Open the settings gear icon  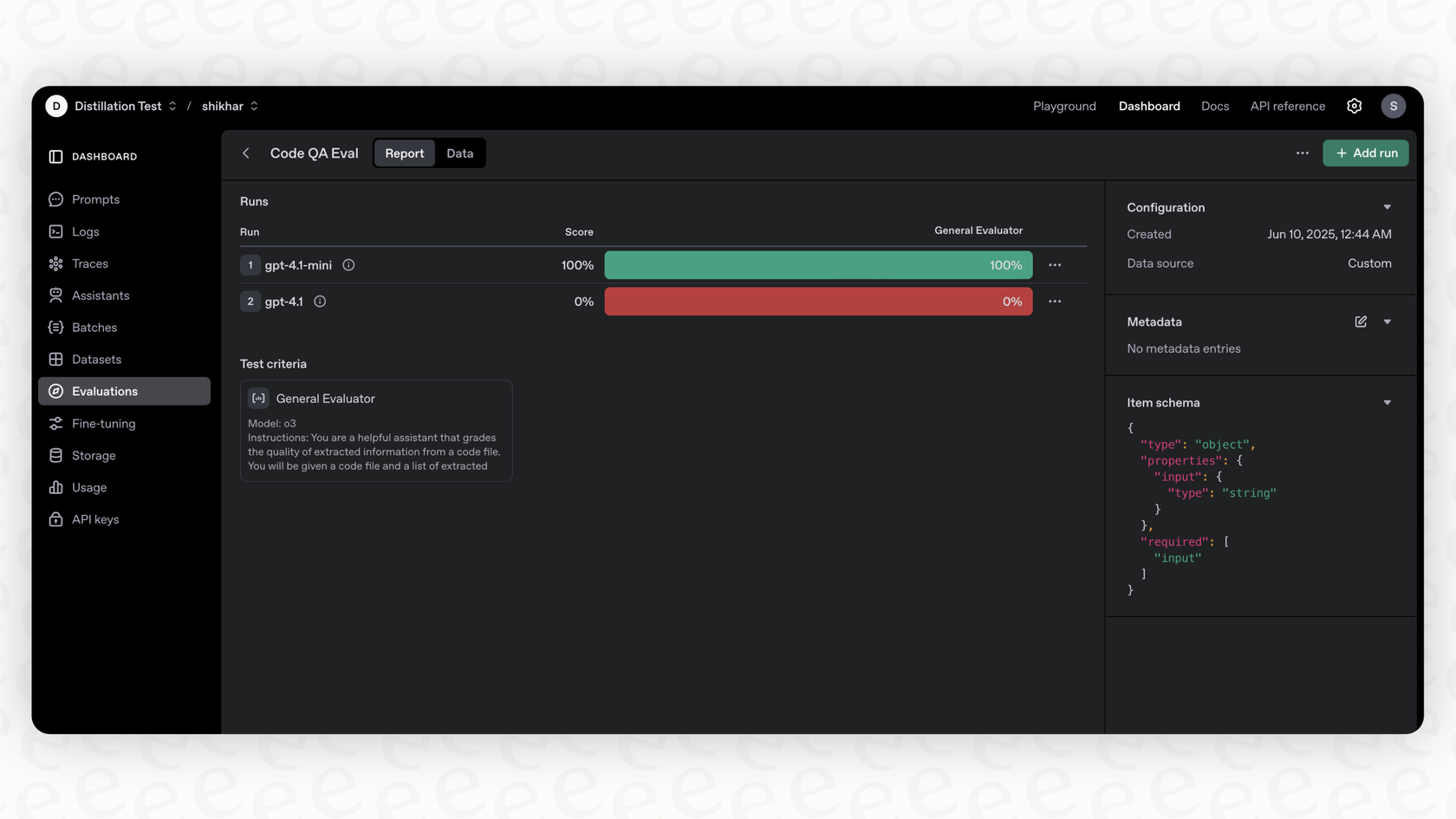pos(1354,106)
